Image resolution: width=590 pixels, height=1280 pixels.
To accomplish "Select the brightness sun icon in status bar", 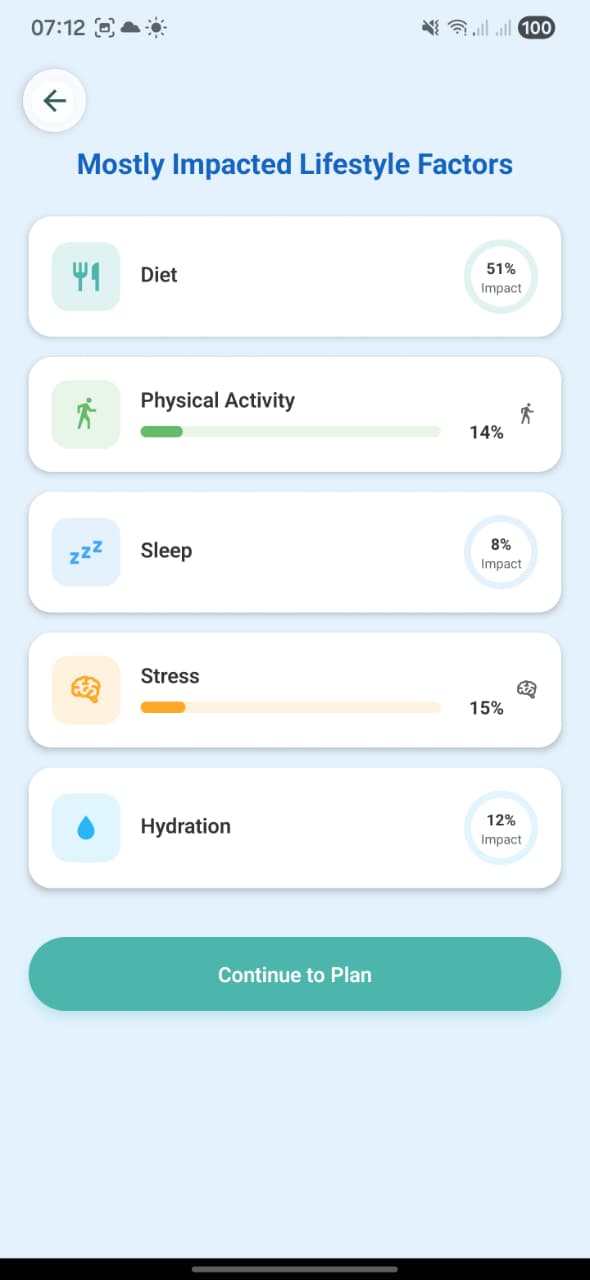I will [x=156, y=28].
